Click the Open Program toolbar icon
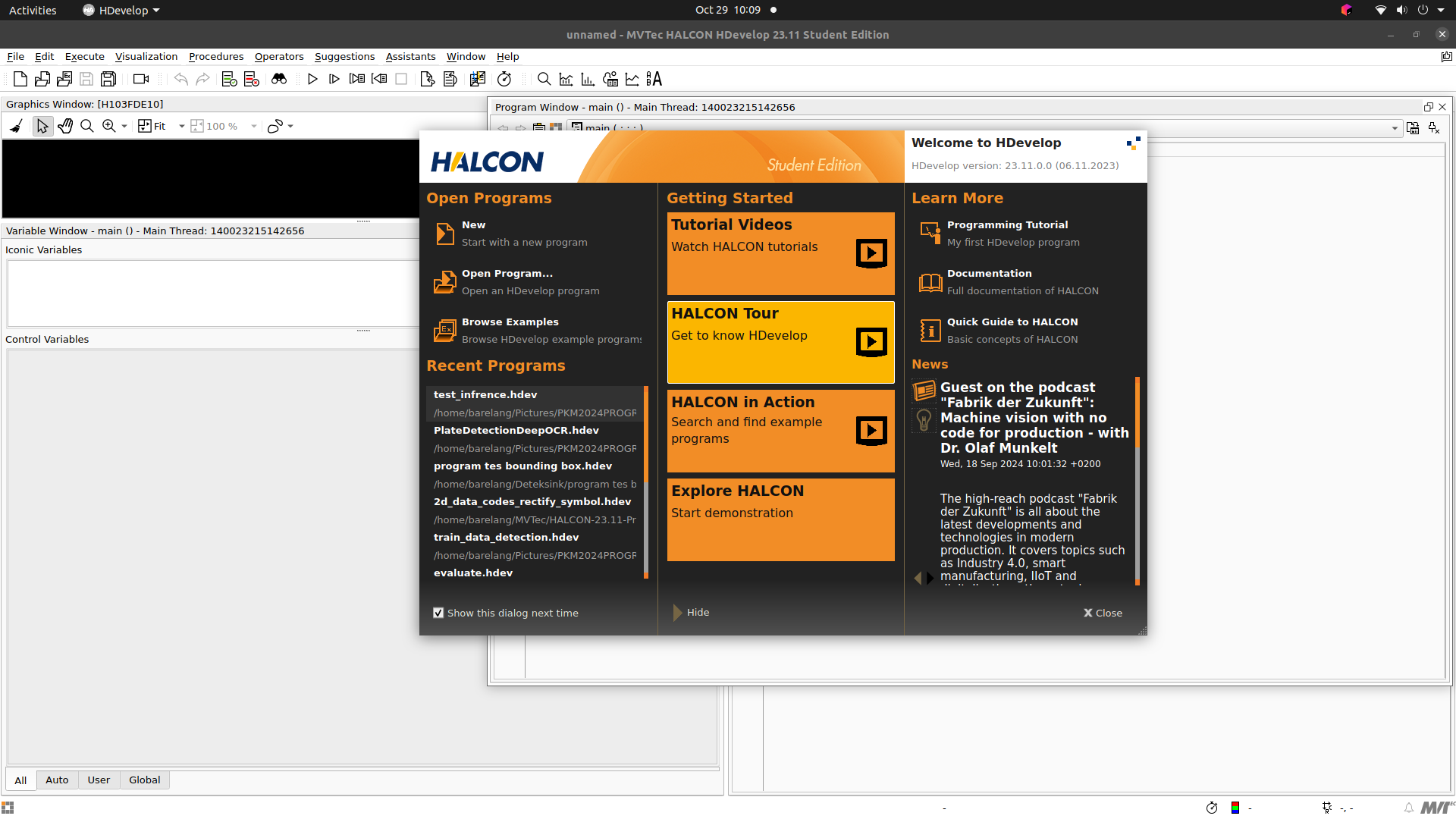Screen dimensions: 1456x819 42,79
